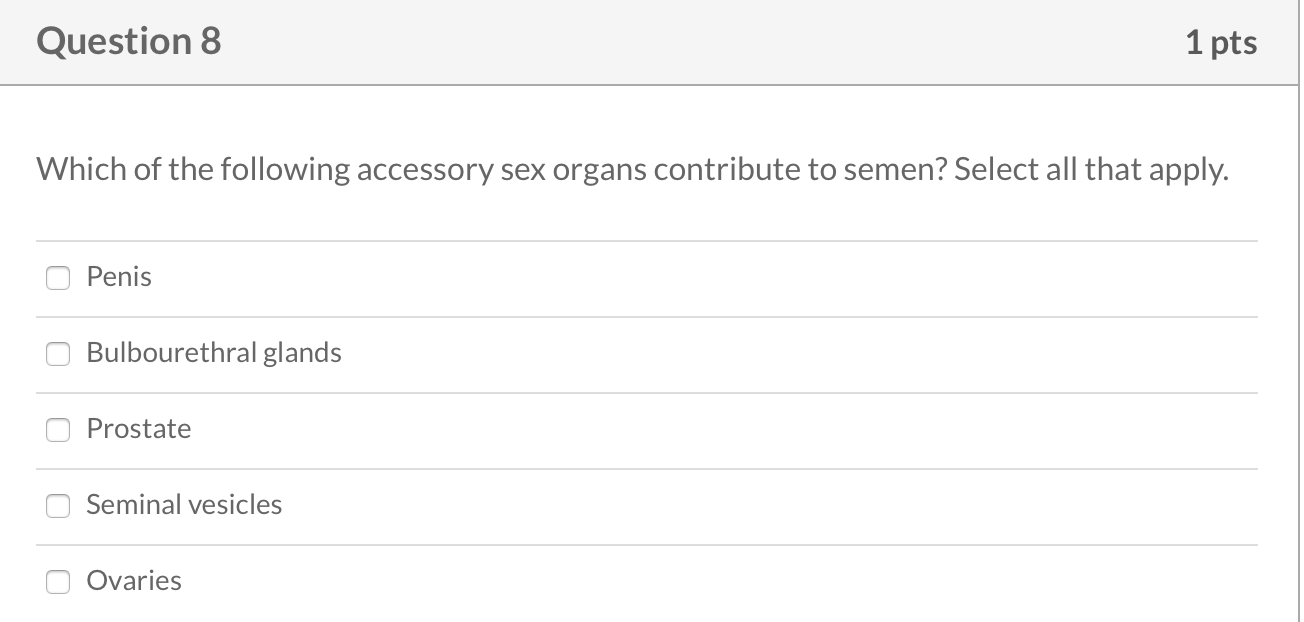This screenshot has width=1304, height=622.
Task: Check the Penis checkbox
Action: click(x=59, y=278)
